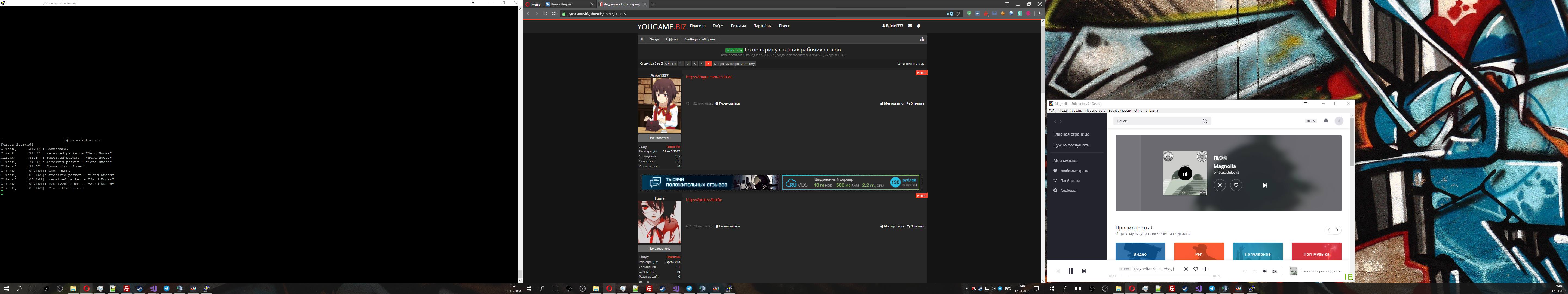Screen dimensions: 1568x294
Task: Click the Opera address bar URL
Action: pos(598,13)
